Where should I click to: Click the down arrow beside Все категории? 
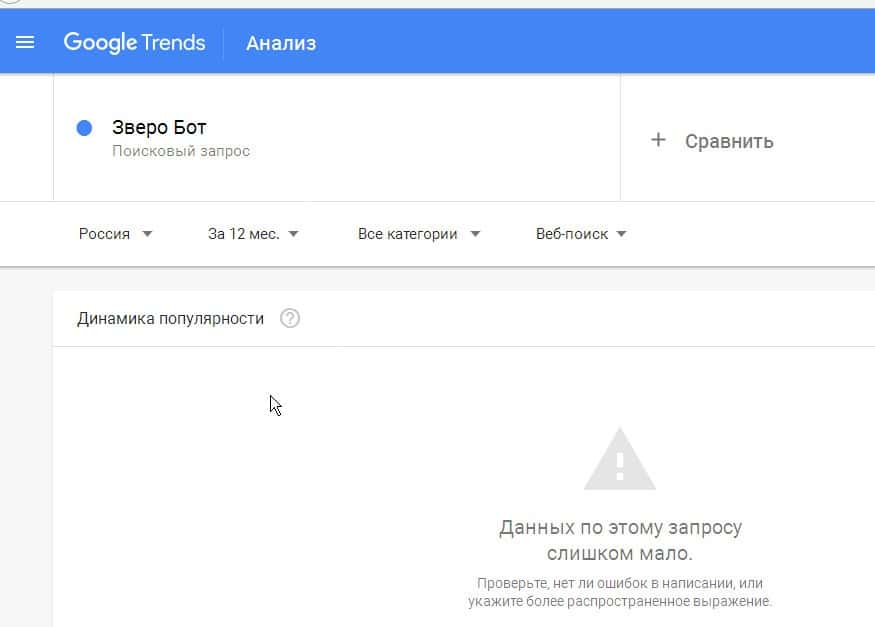[x=475, y=234]
